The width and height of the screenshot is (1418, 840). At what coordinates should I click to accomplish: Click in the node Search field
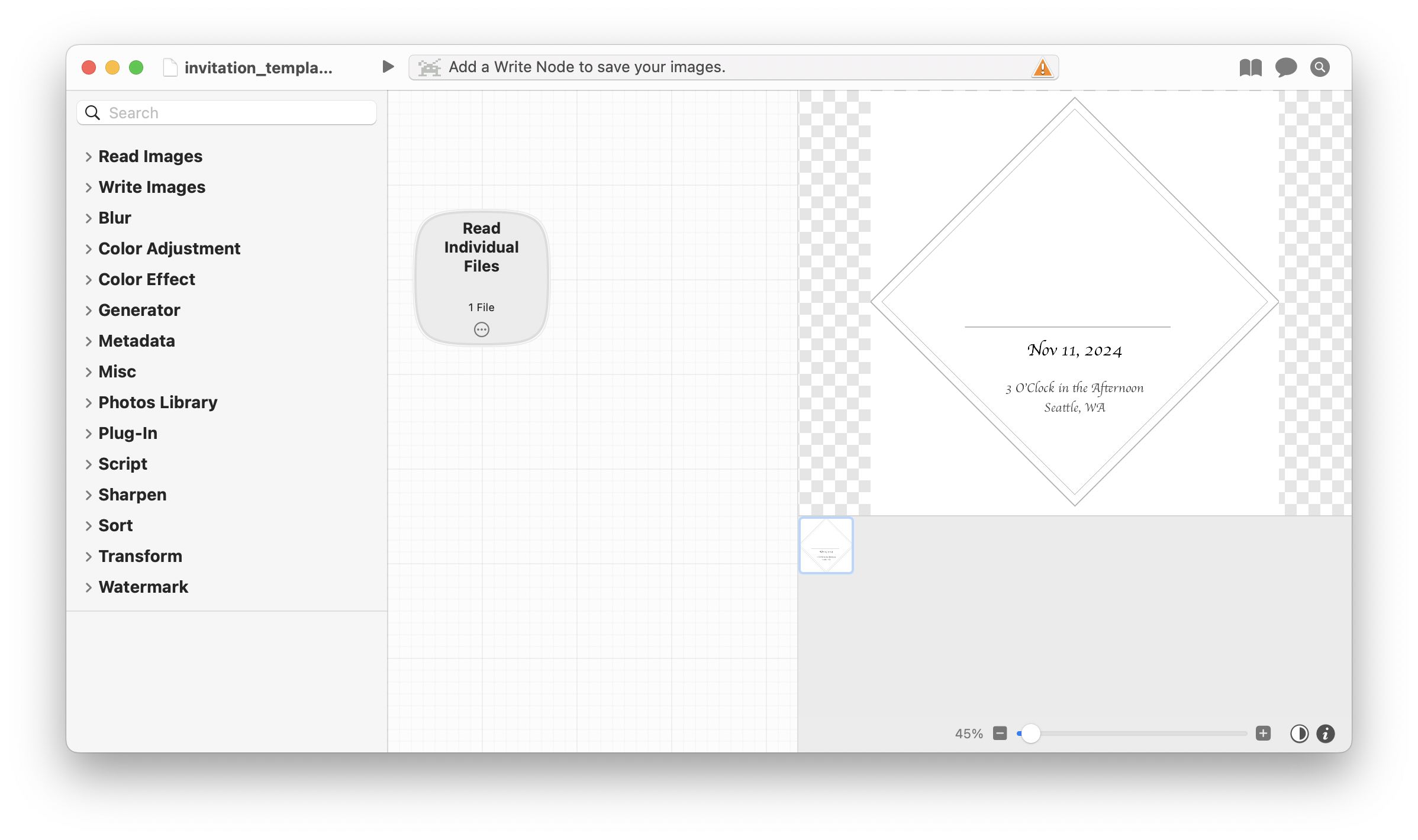click(x=237, y=112)
